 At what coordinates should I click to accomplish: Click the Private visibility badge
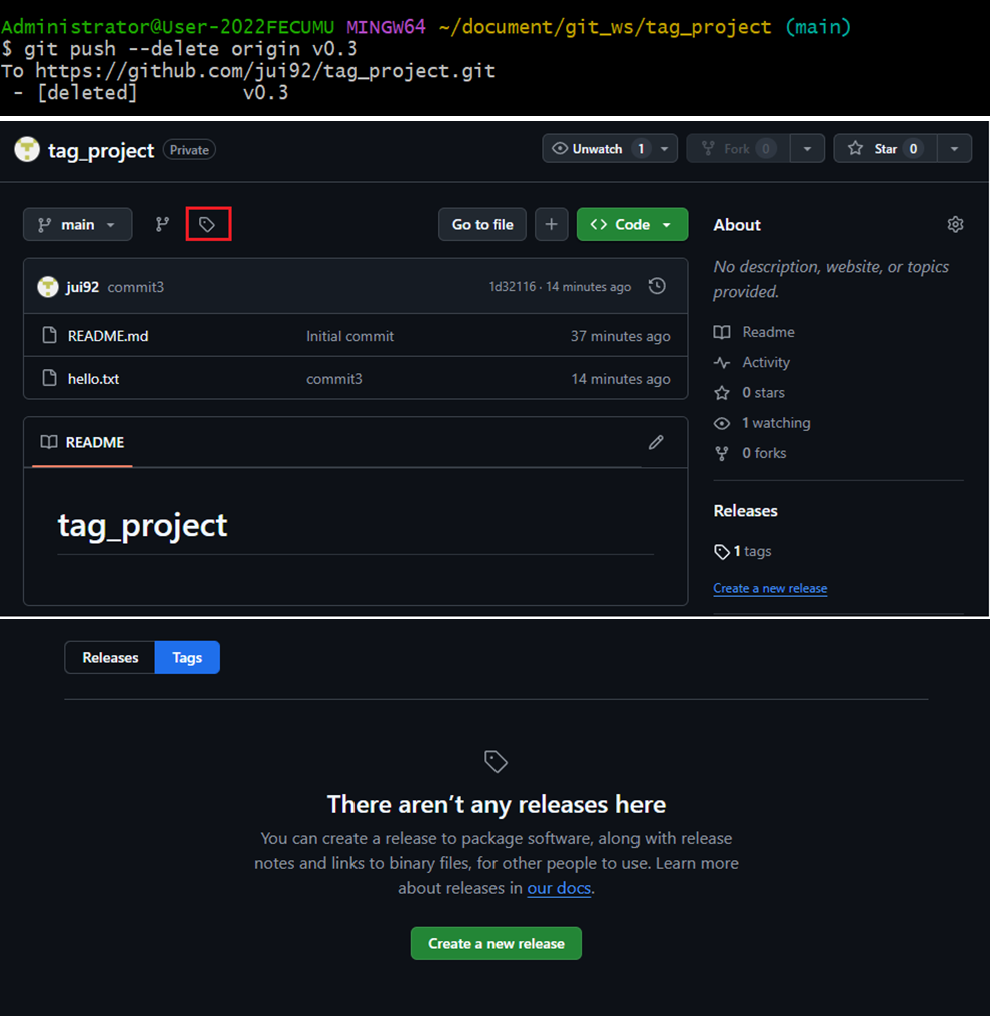tap(189, 150)
